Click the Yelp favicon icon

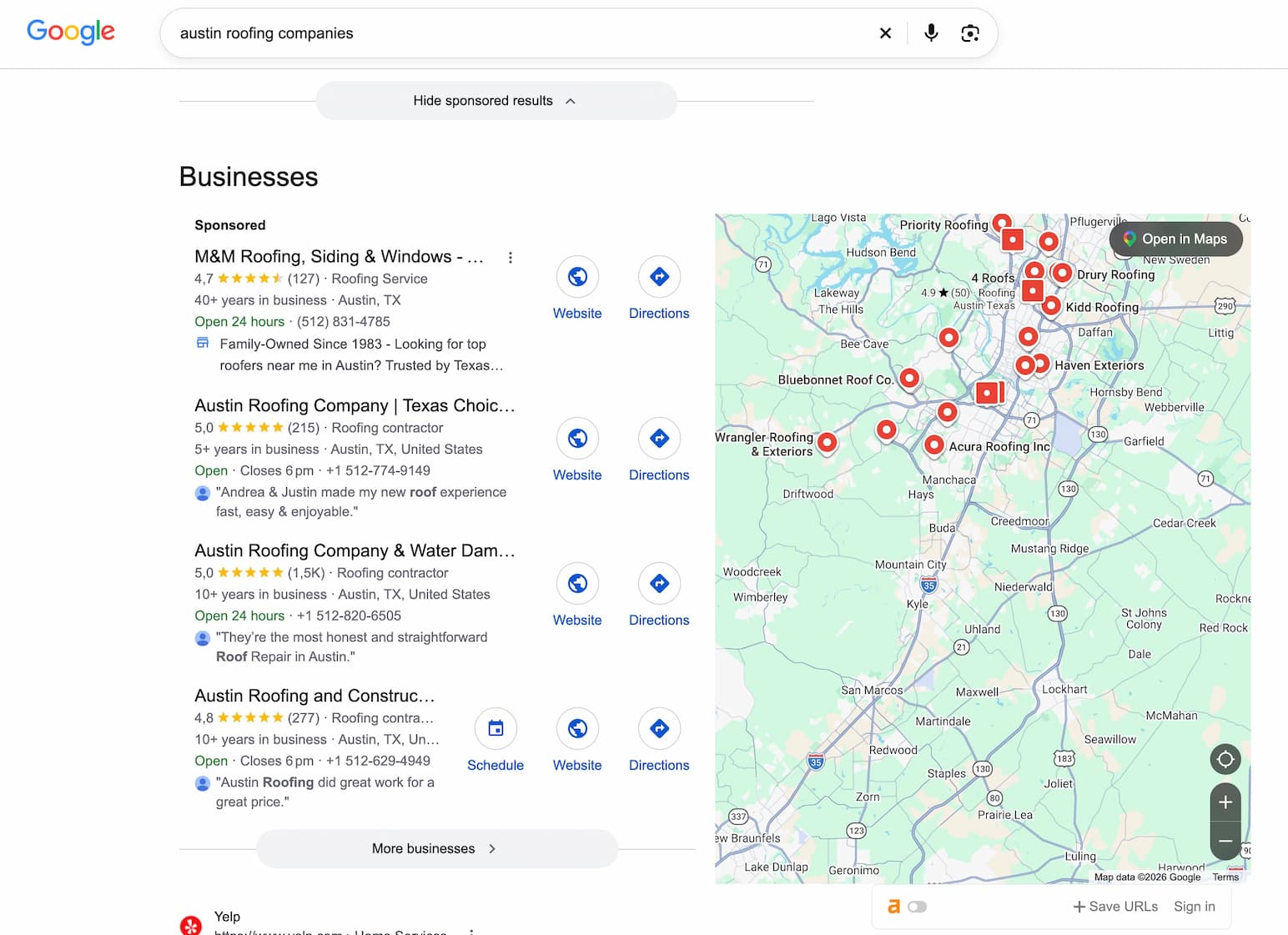191,924
